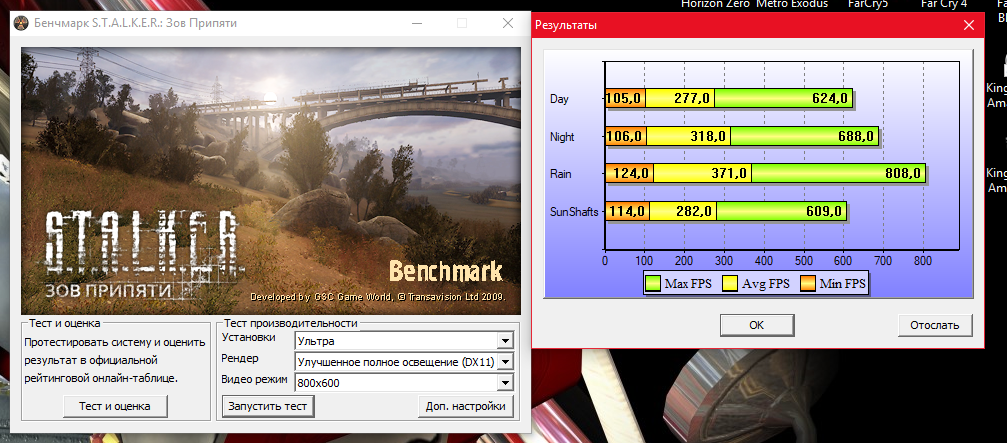Open the Far Cry 4 desktop shortcut
The height and width of the screenshot is (443, 1007).
point(943,4)
